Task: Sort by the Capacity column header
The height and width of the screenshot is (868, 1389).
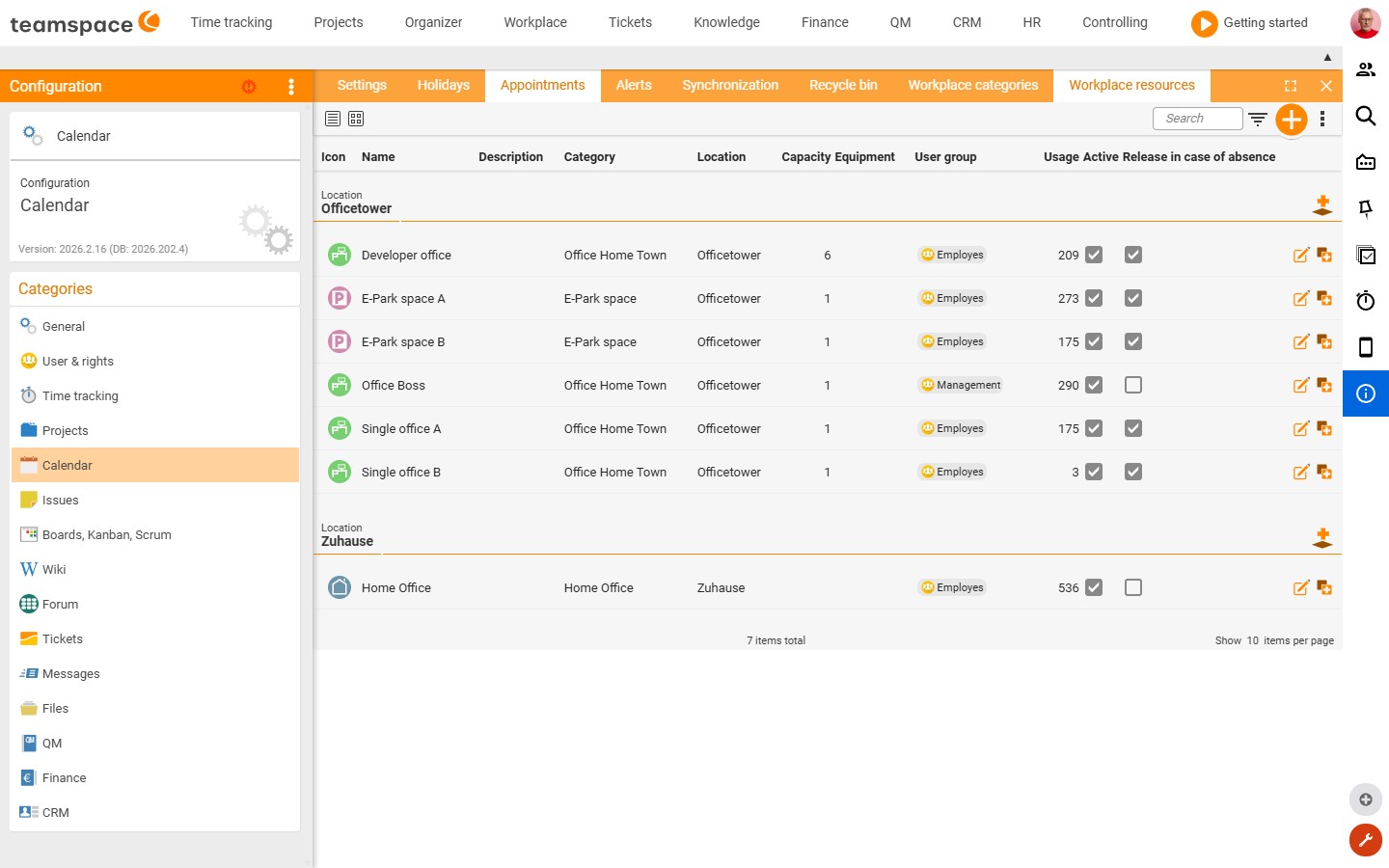Action: (x=806, y=156)
